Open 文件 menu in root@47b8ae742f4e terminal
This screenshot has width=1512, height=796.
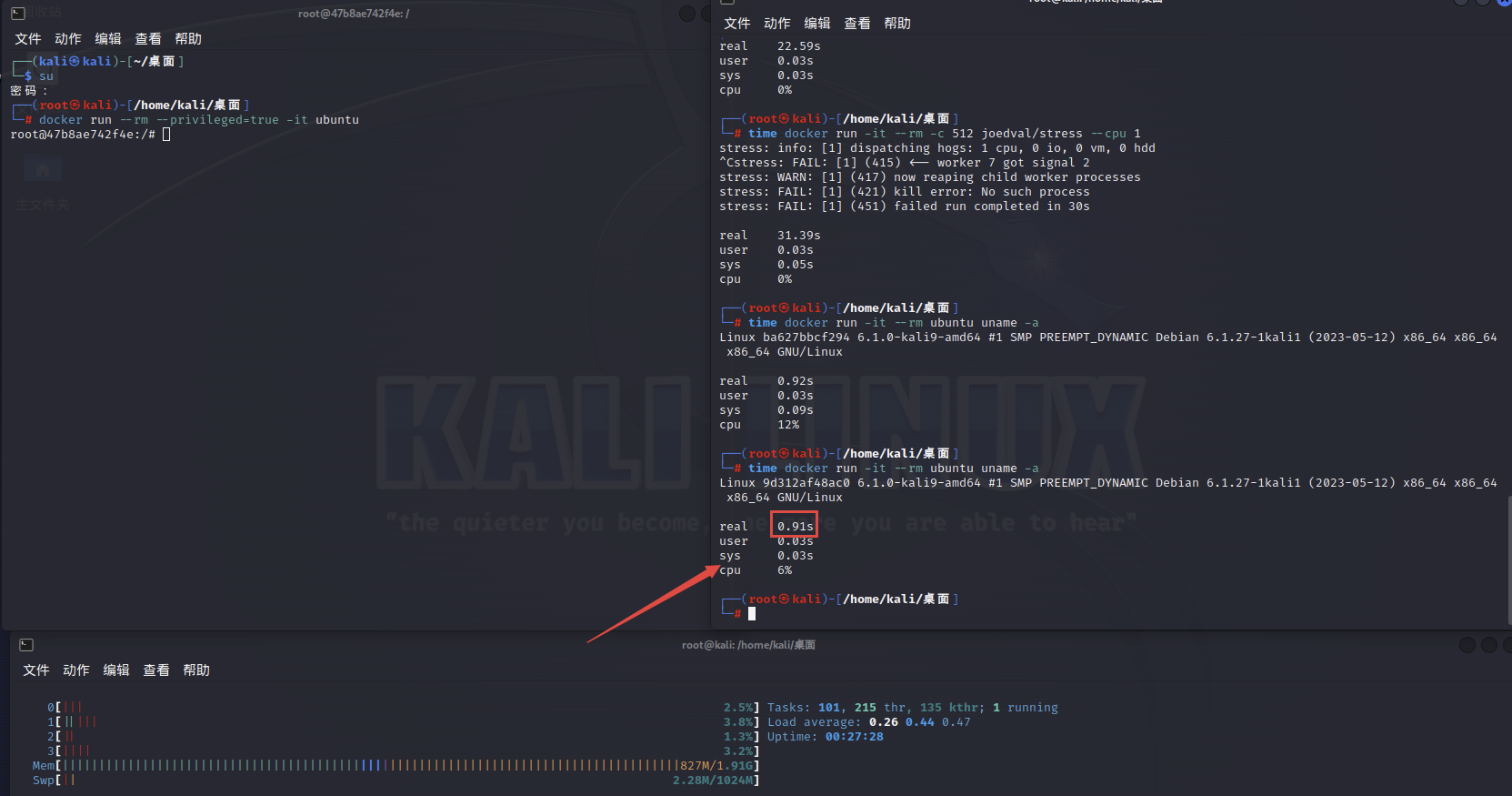point(28,39)
